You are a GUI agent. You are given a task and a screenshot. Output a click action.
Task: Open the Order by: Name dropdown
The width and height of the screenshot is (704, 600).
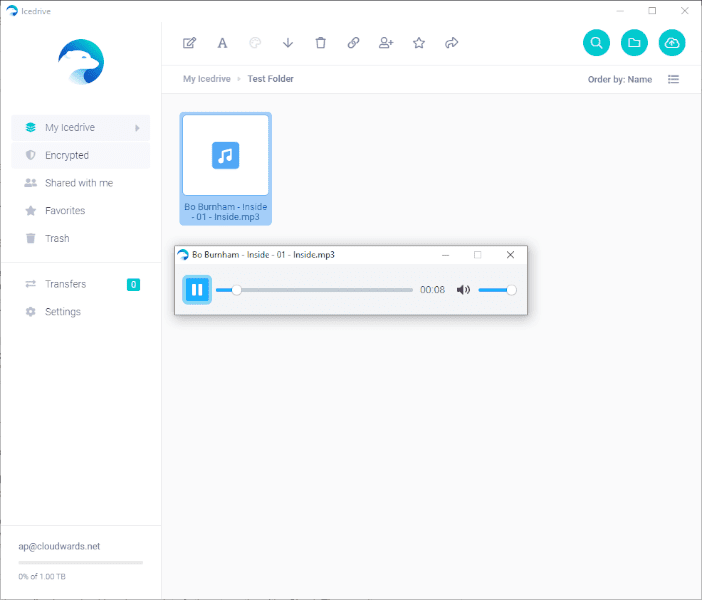(620, 79)
